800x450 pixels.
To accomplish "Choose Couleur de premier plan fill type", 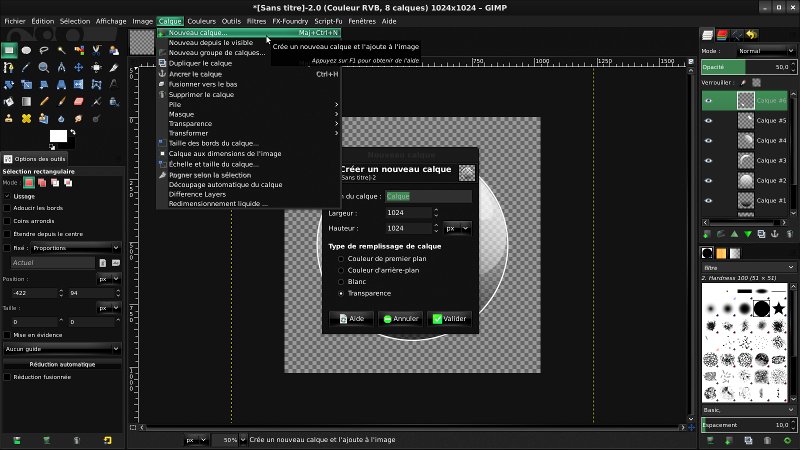I will 341,259.
